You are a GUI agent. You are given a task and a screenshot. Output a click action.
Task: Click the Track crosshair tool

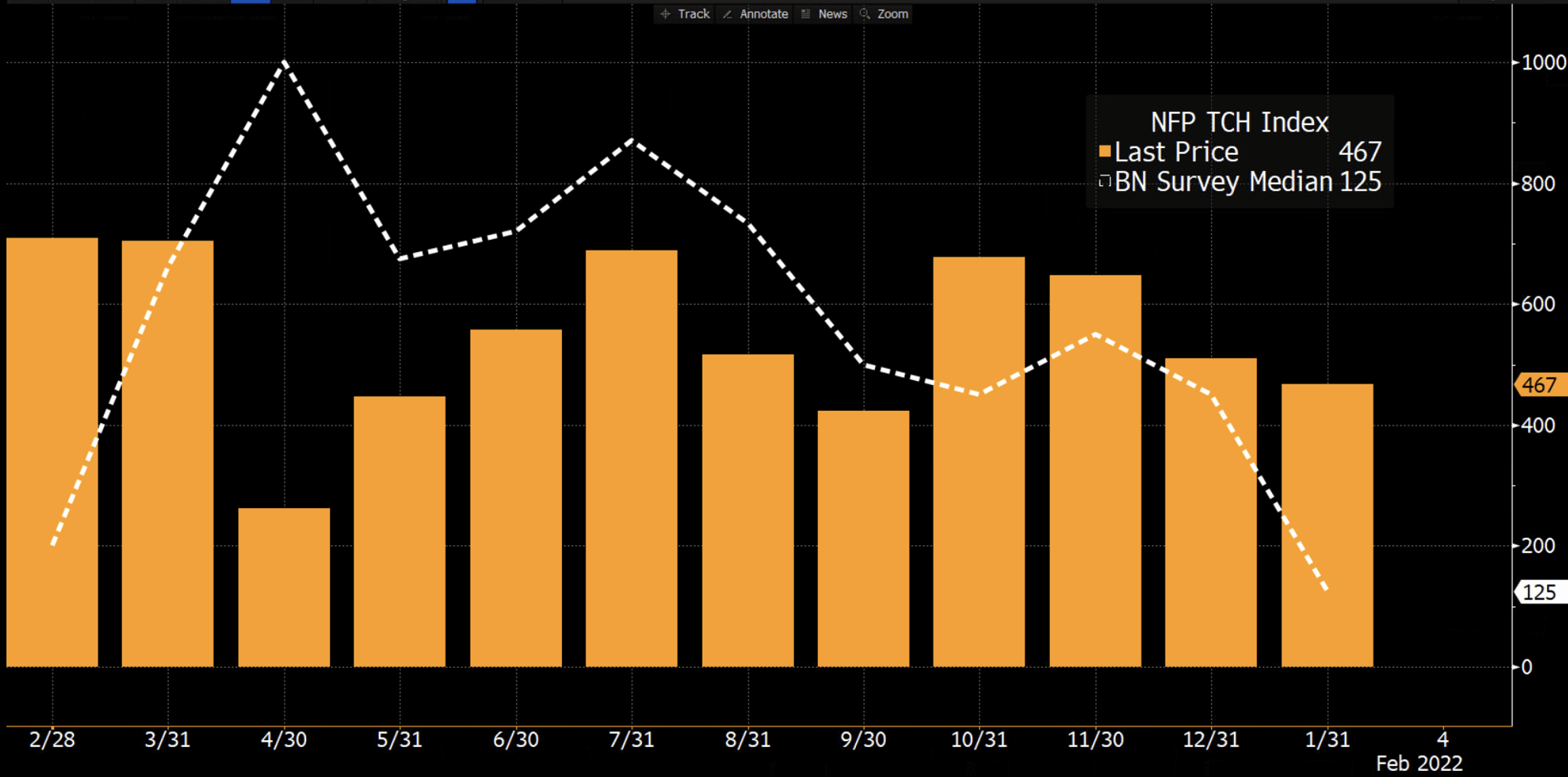pos(684,14)
